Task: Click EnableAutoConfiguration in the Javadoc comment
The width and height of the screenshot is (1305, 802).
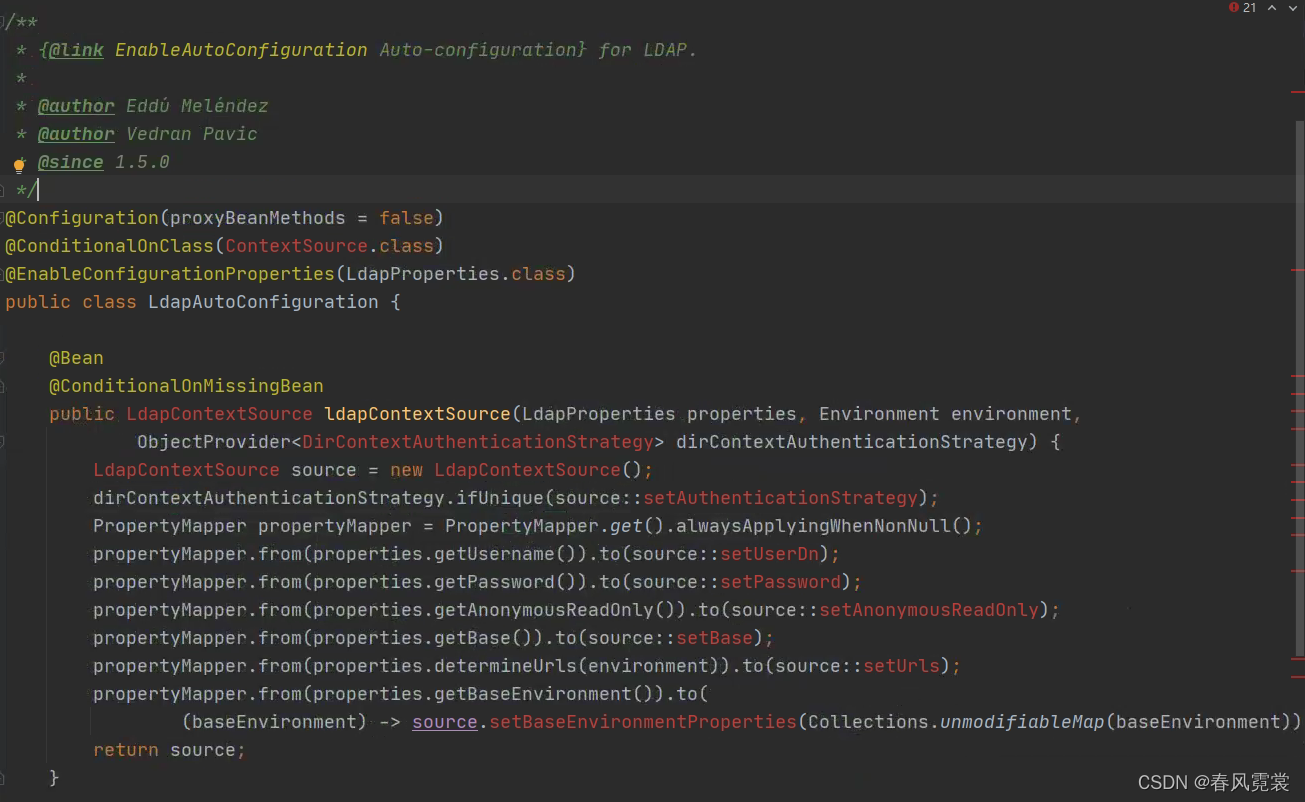Action: click(241, 50)
